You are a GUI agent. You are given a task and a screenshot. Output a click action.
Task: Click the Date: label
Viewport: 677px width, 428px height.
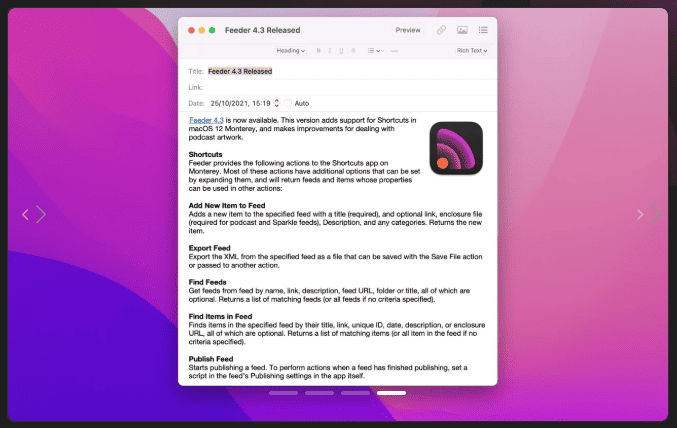(x=196, y=103)
